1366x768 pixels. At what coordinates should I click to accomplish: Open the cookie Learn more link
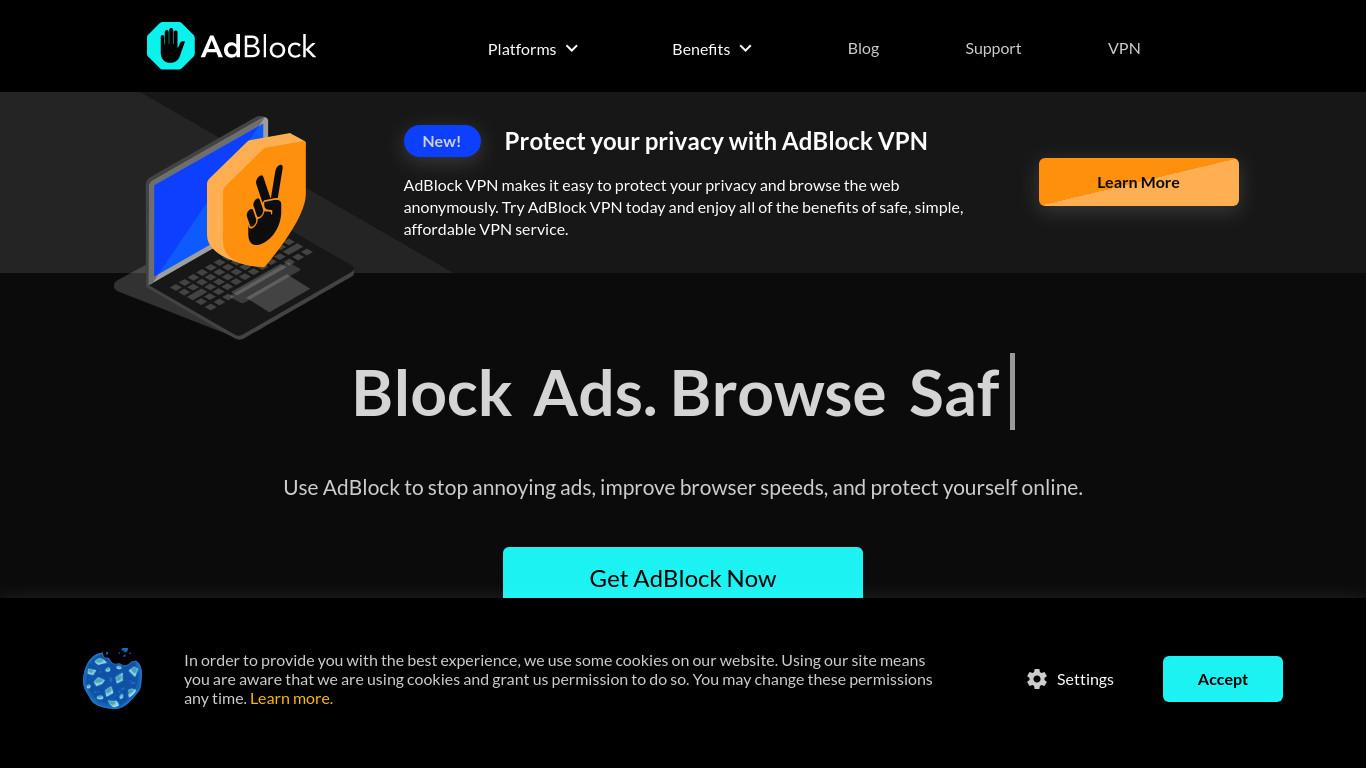point(291,698)
